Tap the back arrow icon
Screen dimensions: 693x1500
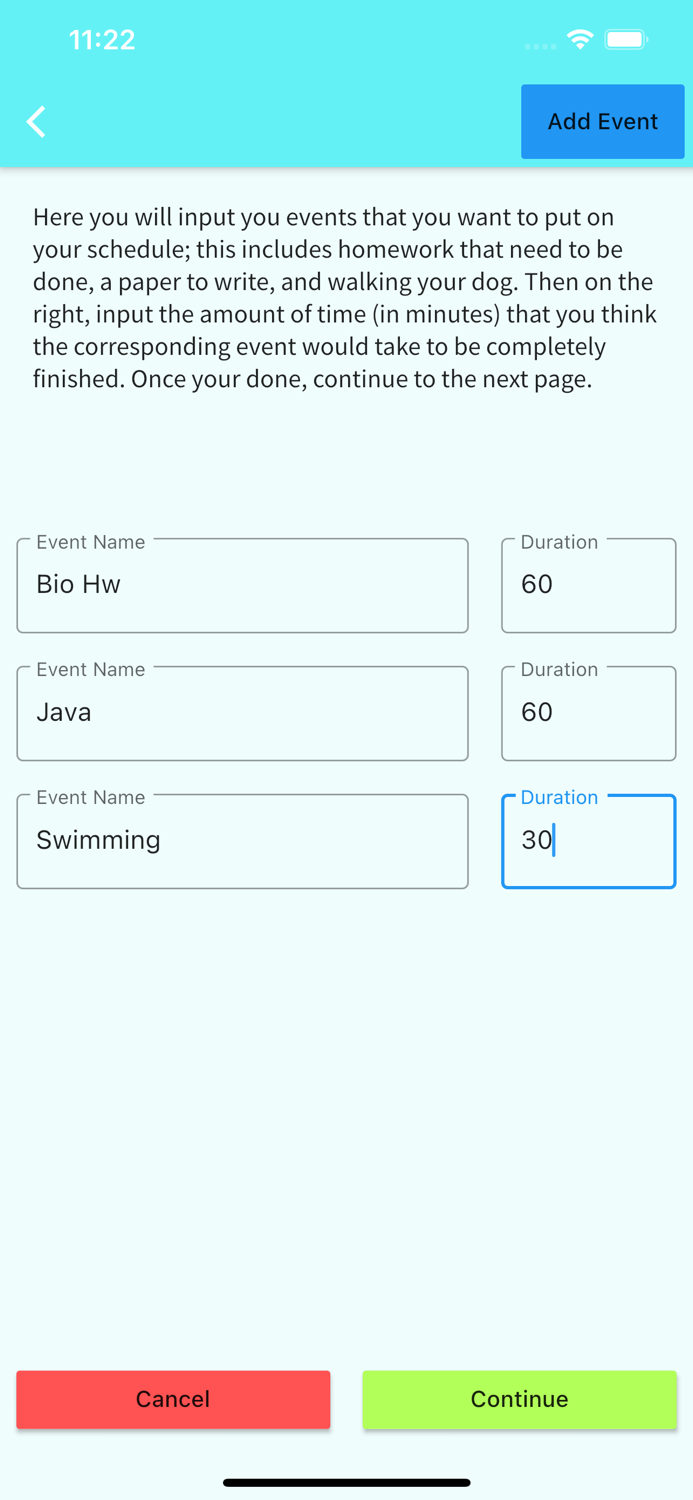pyautogui.click(x=37, y=122)
